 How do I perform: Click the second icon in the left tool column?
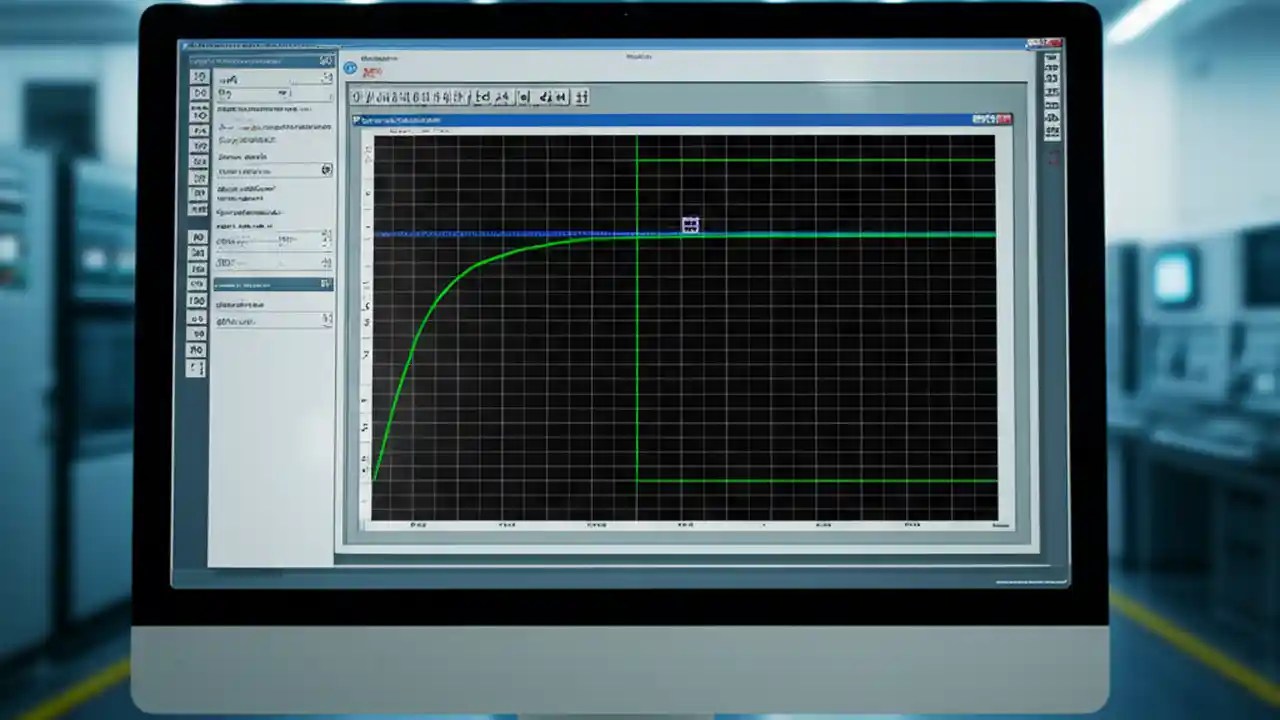click(197, 93)
